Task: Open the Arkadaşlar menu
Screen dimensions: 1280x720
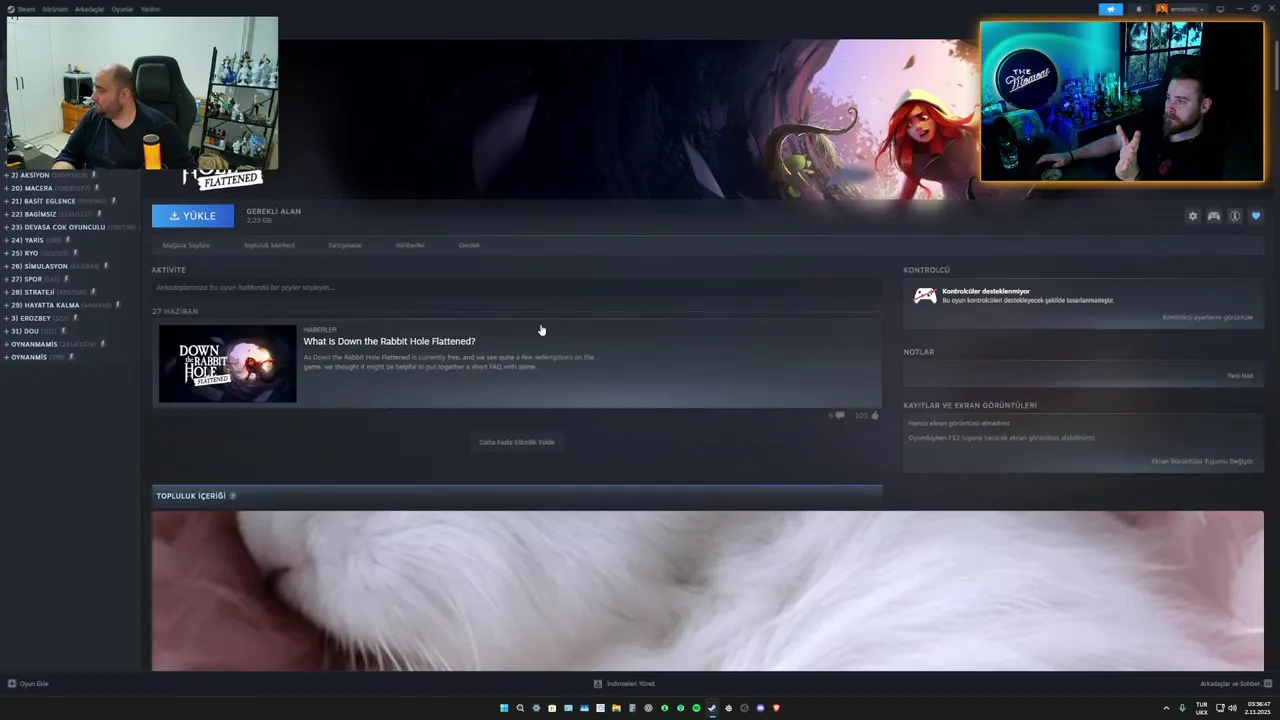Action: point(90,9)
